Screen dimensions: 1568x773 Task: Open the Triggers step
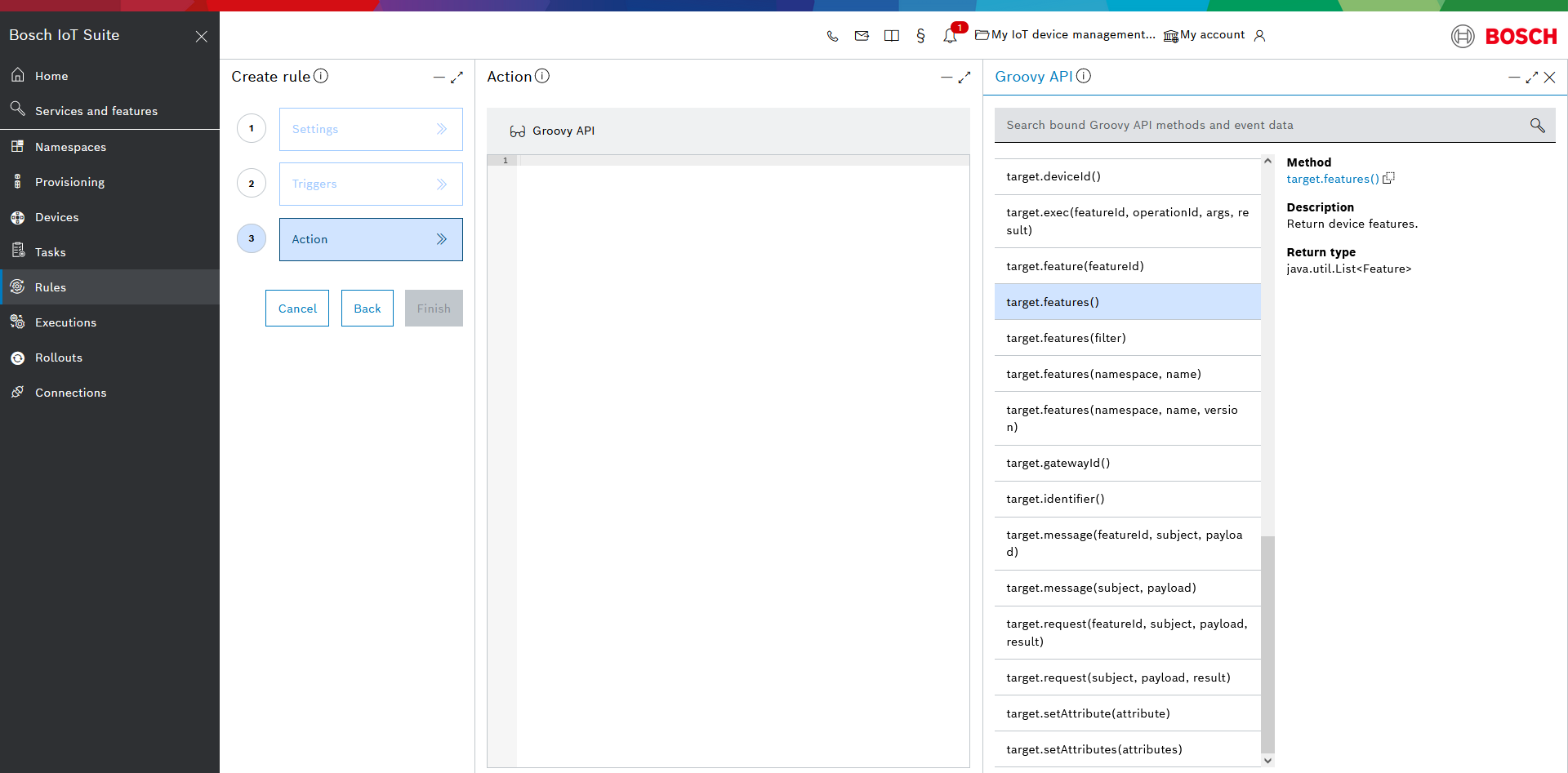pyautogui.click(x=371, y=184)
